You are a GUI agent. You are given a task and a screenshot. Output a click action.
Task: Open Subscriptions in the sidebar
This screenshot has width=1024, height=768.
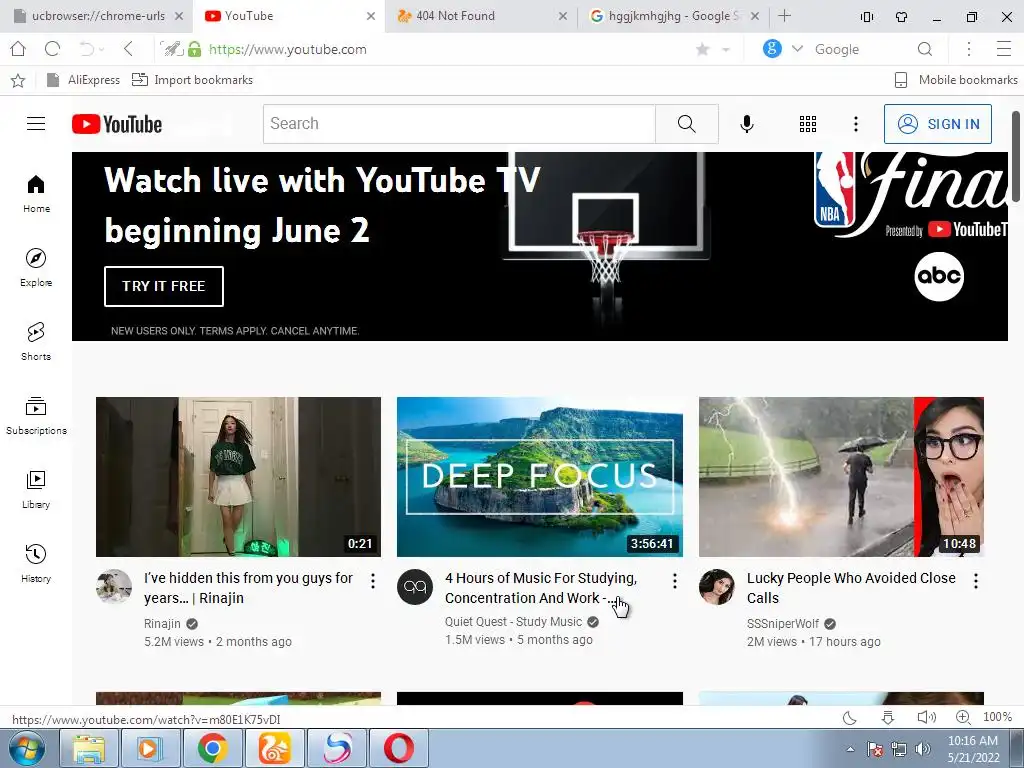click(36, 416)
